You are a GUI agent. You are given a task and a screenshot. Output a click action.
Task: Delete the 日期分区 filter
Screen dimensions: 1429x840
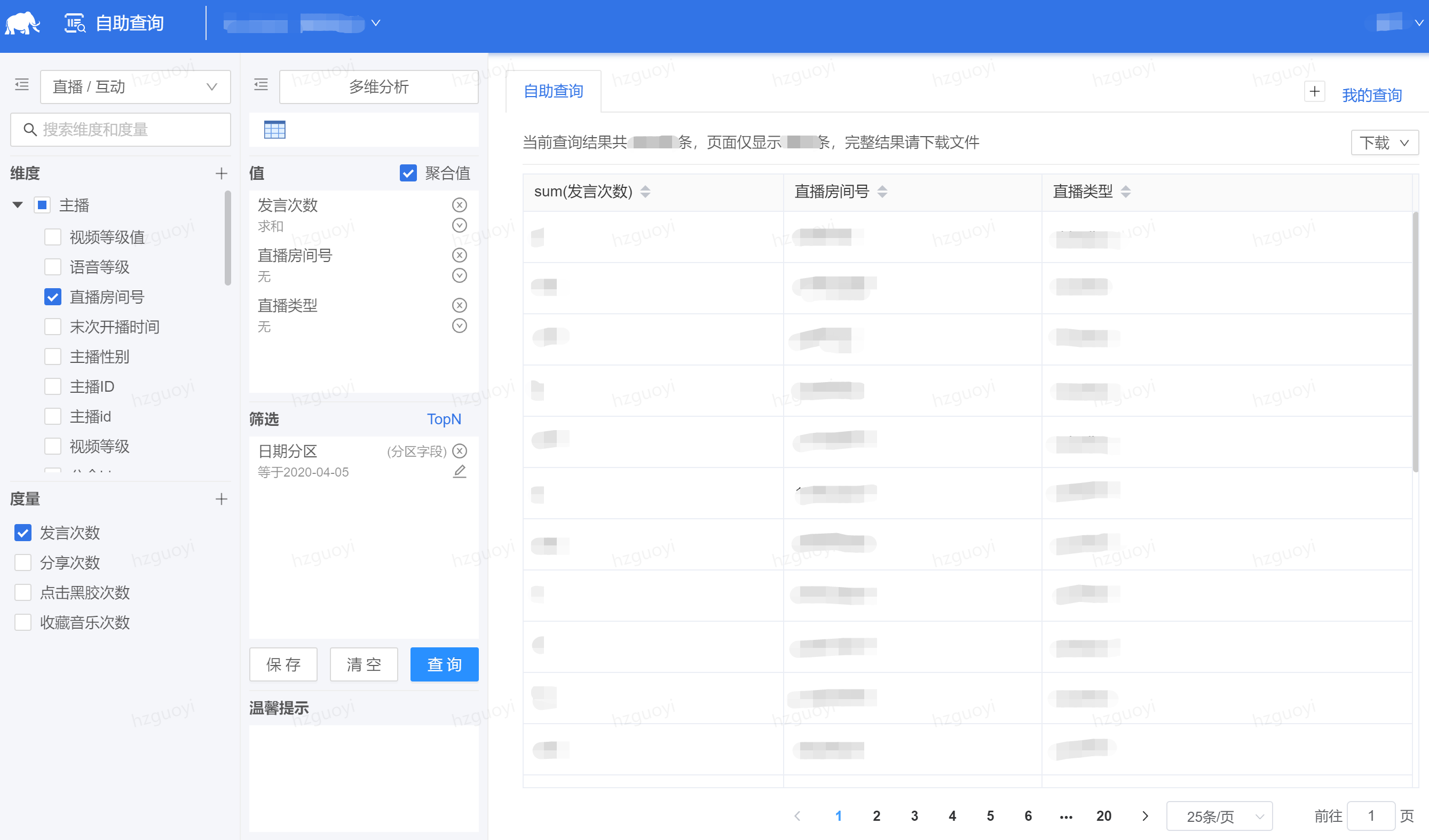pos(459,451)
